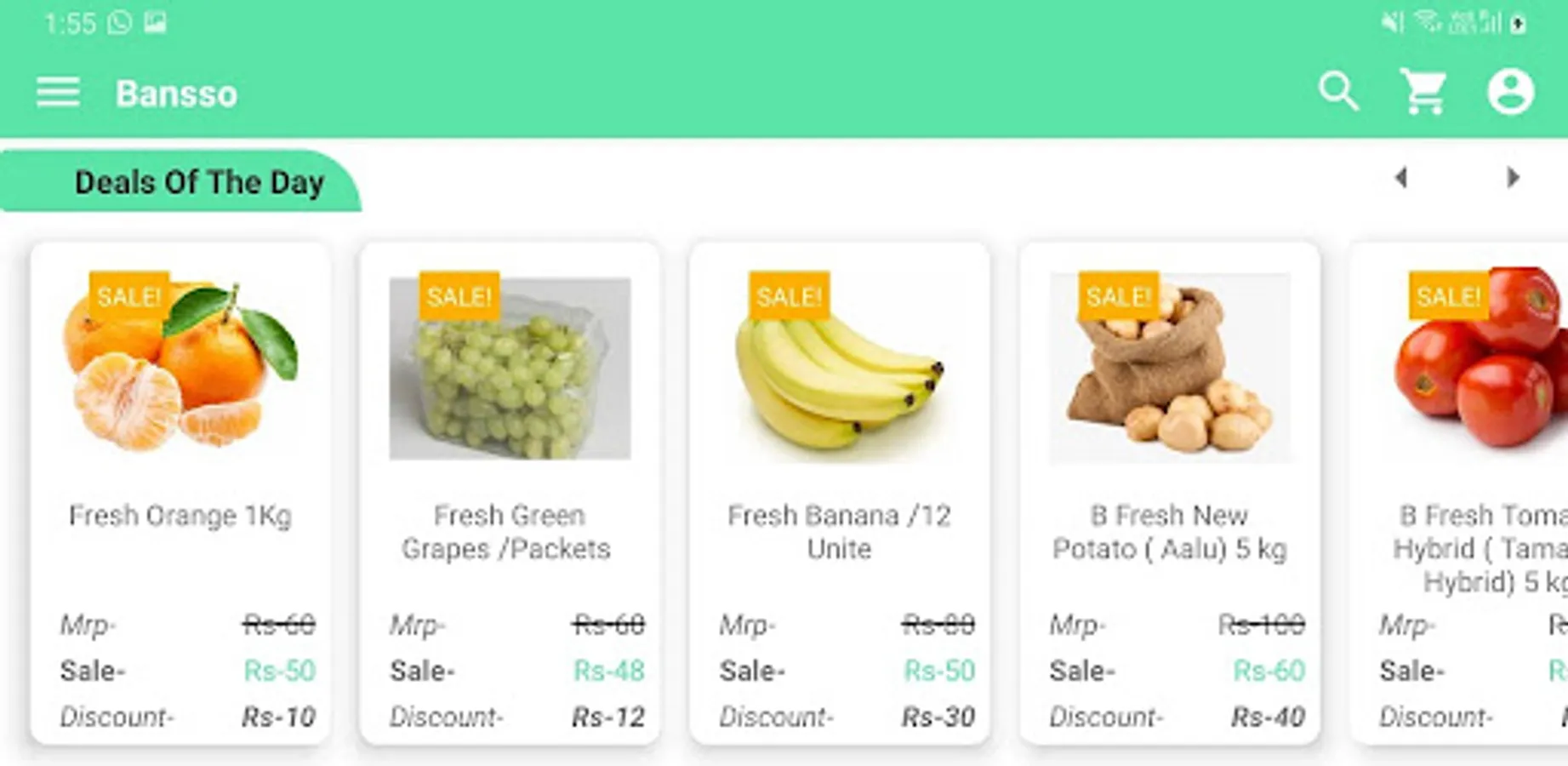The image size is (1568, 766).
Task: Click the Fresh Orange 1Kg title
Action: (x=180, y=516)
